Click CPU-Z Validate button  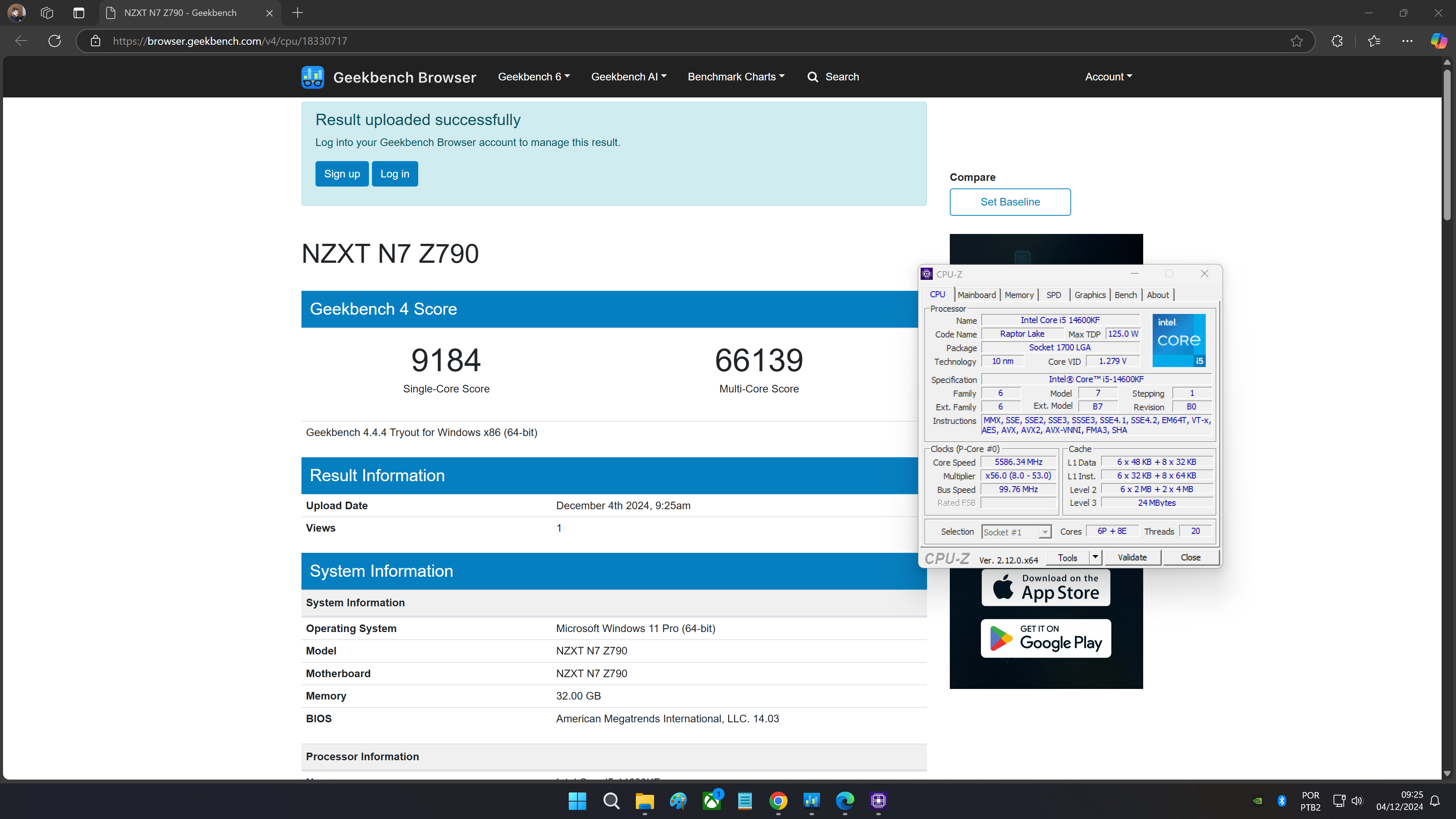tap(1132, 557)
